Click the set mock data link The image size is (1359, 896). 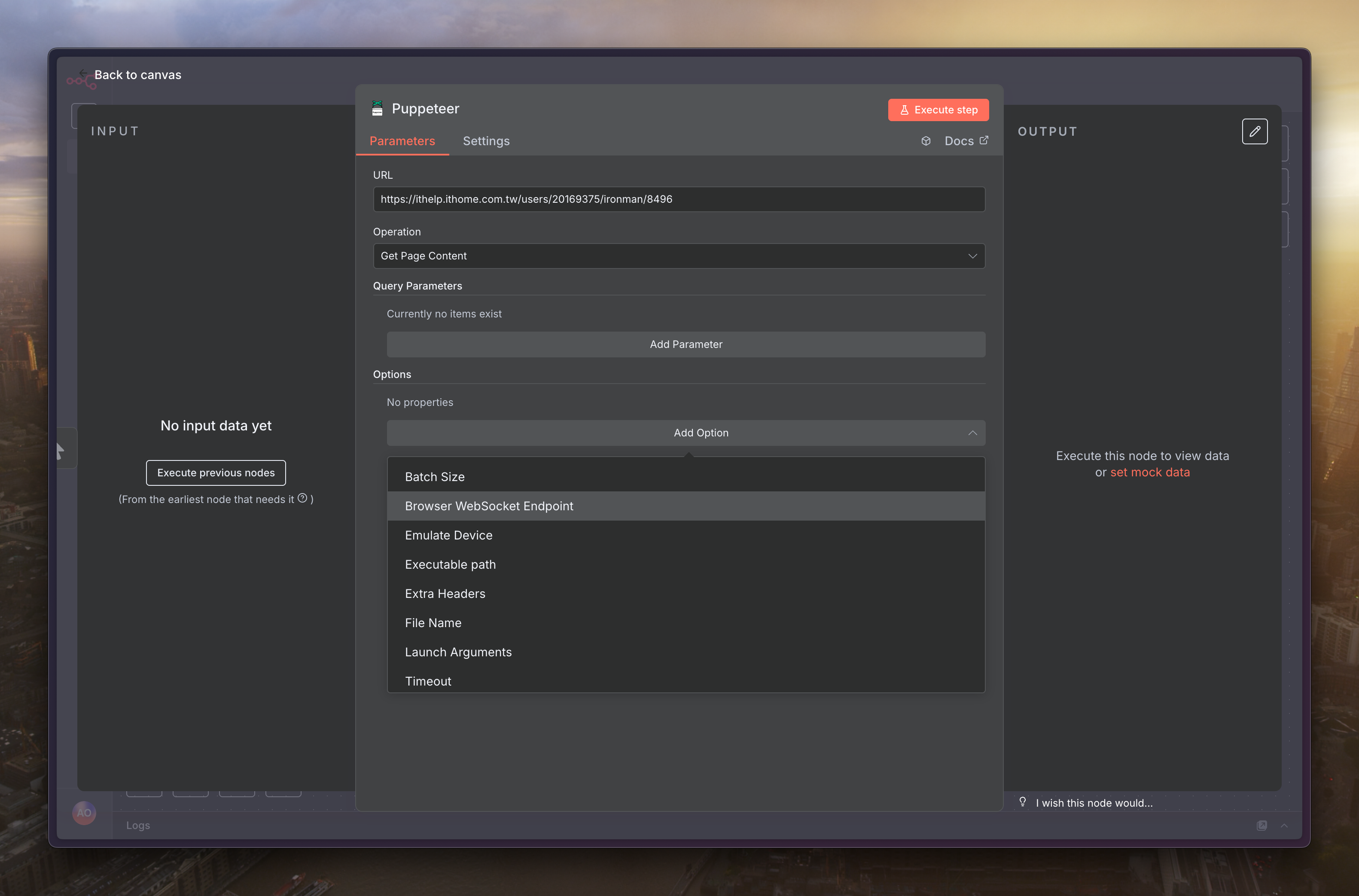pyautogui.click(x=1150, y=472)
